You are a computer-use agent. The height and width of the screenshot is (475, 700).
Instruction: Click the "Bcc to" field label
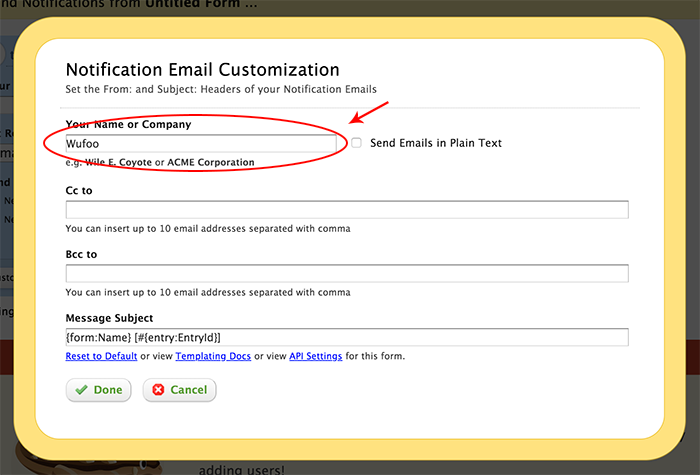pos(82,254)
